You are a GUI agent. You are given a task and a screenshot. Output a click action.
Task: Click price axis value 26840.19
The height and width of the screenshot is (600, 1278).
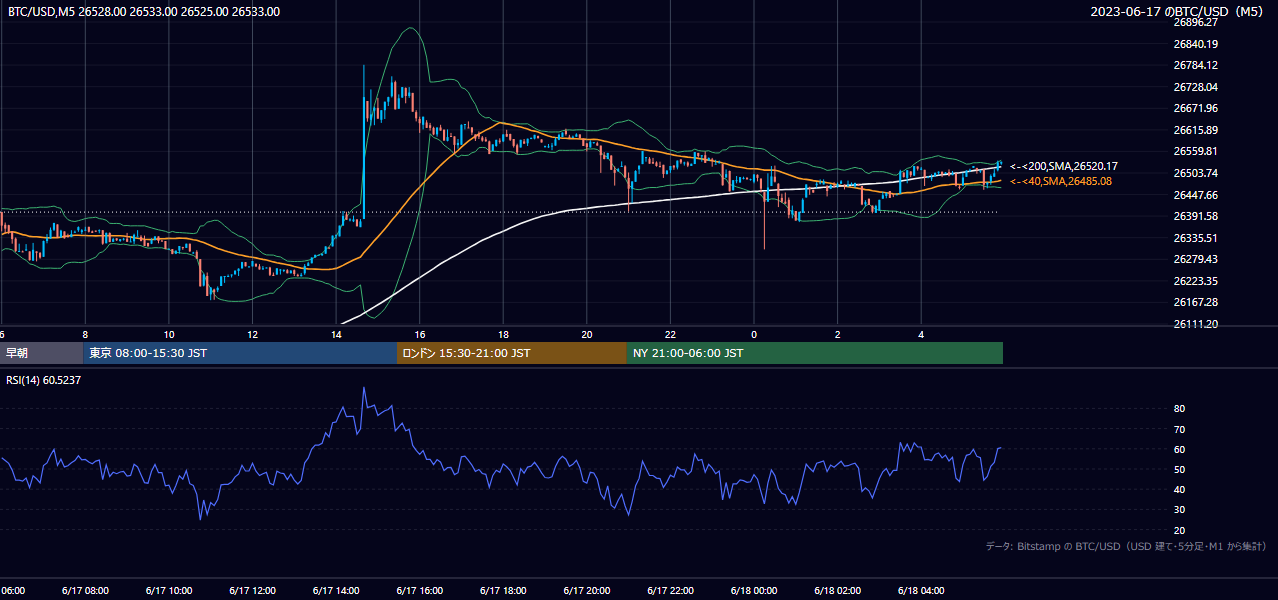point(1196,44)
